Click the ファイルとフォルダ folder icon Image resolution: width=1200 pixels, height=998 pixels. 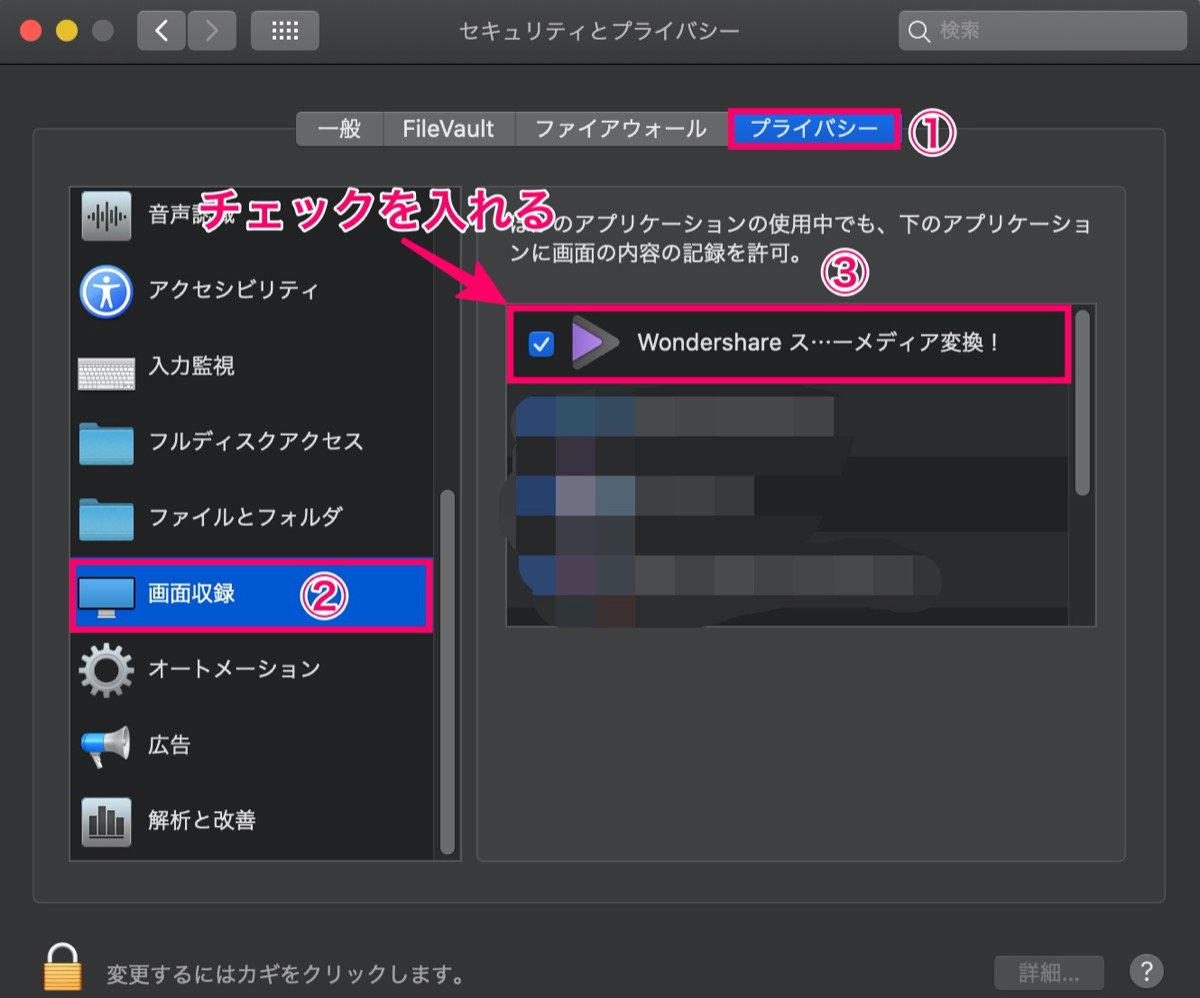106,518
